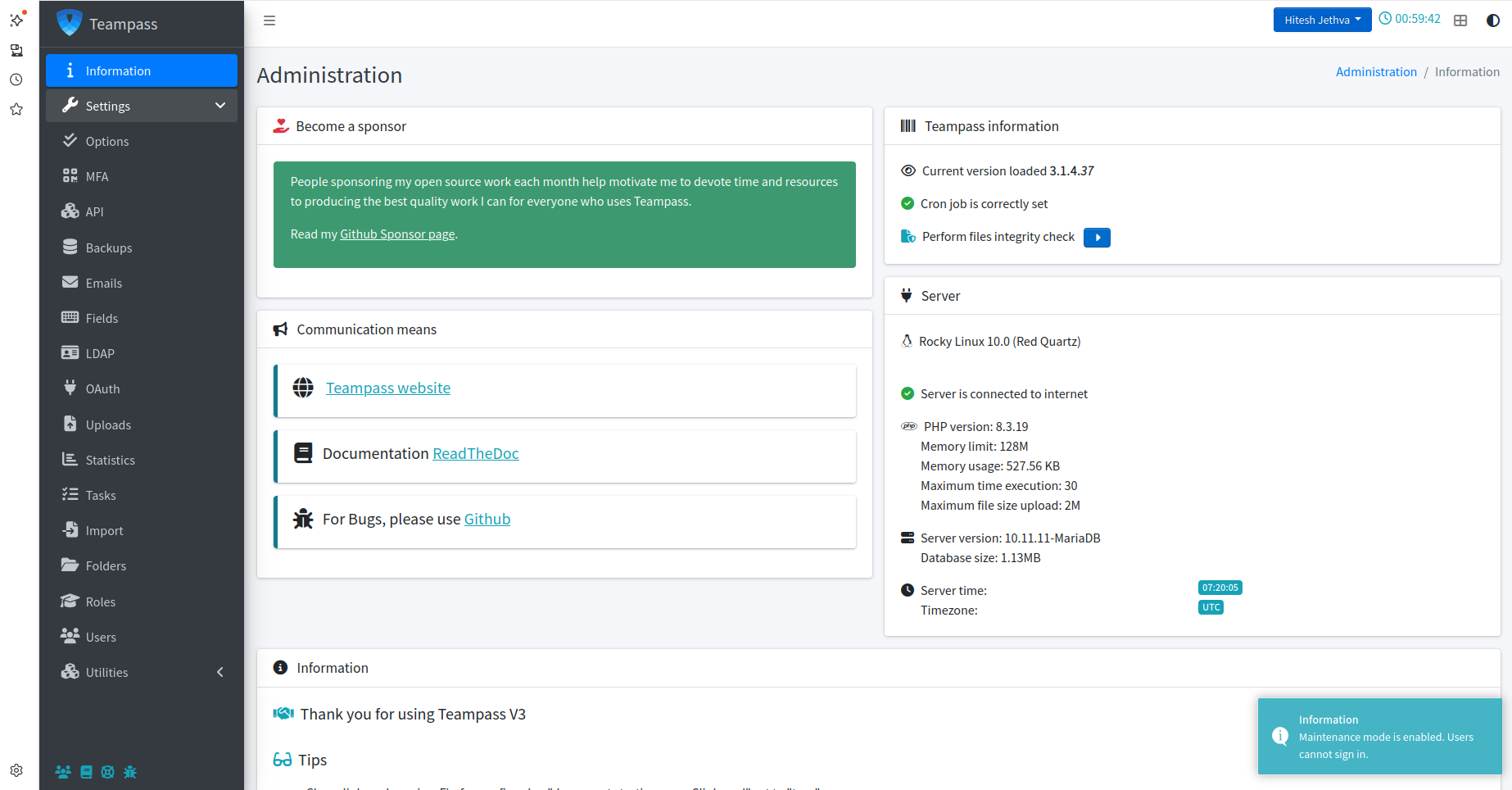Click the Administration breadcrumb link
This screenshot has height=790, width=1512.
click(x=1376, y=72)
